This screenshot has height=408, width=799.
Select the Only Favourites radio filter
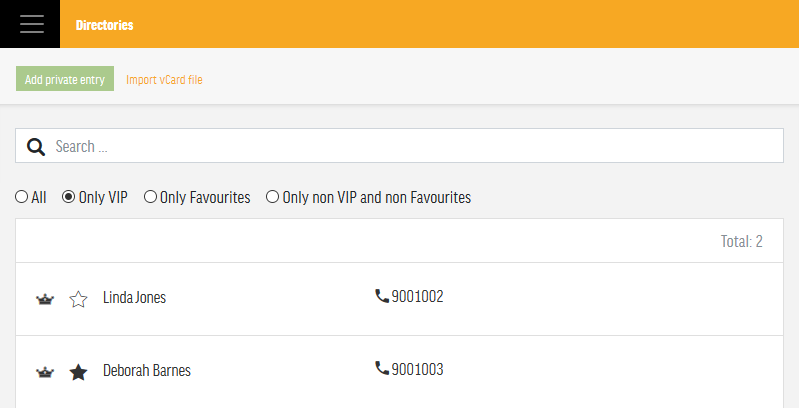(150, 197)
